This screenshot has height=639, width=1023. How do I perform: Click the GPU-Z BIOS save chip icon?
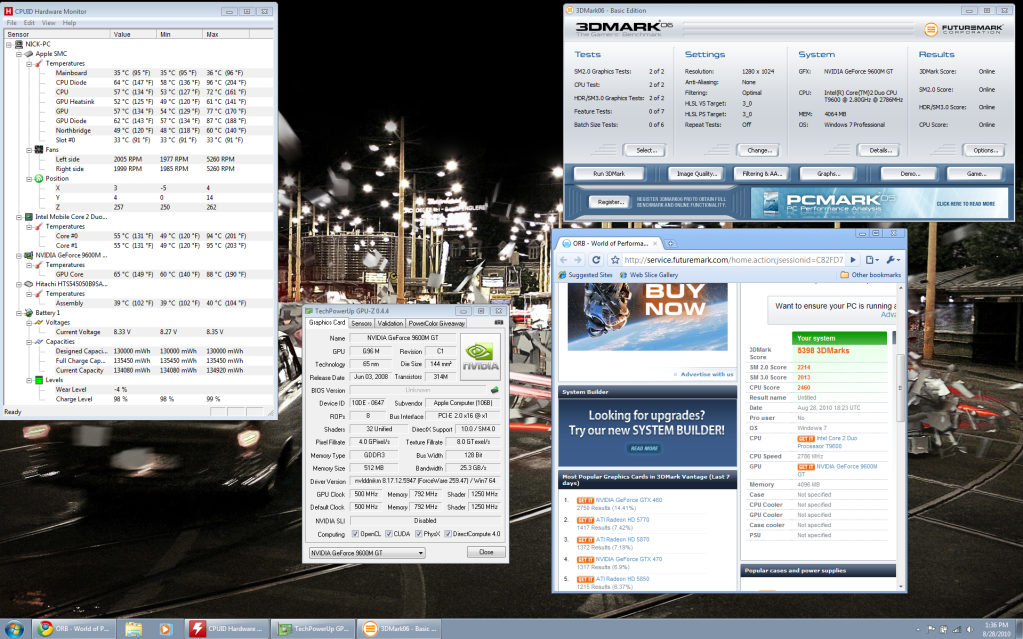(x=495, y=390)
